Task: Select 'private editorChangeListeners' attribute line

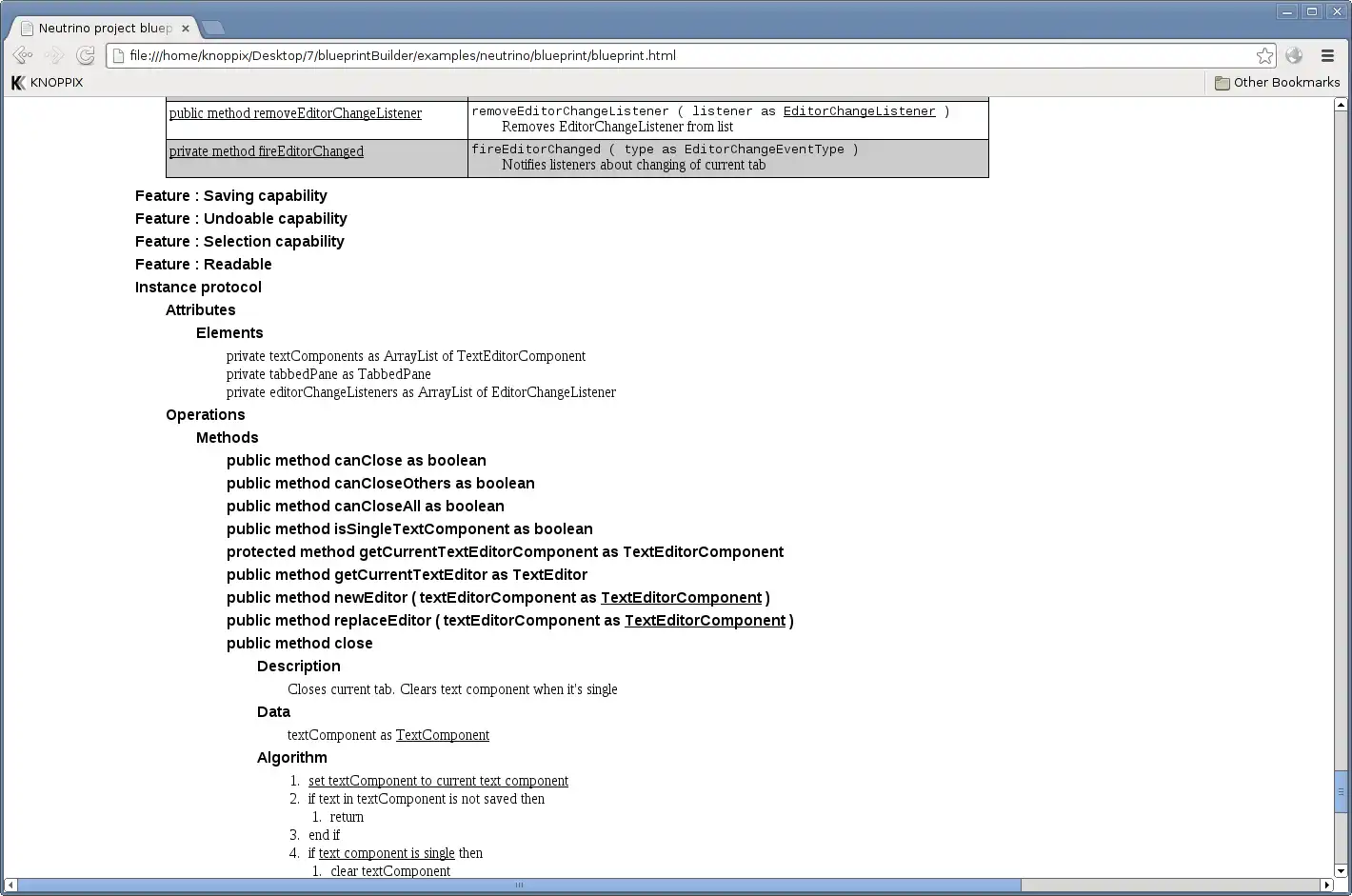Action: pyautogui.click(x=421, y=392)
